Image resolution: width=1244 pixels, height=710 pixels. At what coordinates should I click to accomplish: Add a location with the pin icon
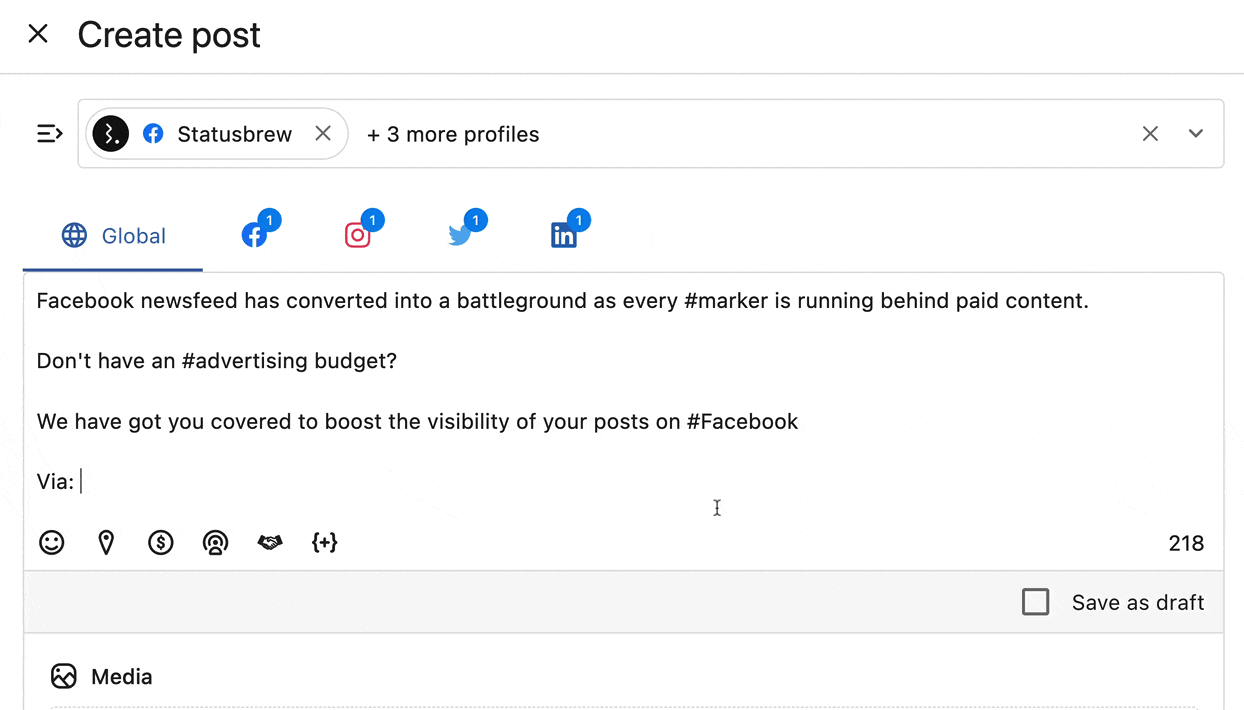click(x=106, y=542)
